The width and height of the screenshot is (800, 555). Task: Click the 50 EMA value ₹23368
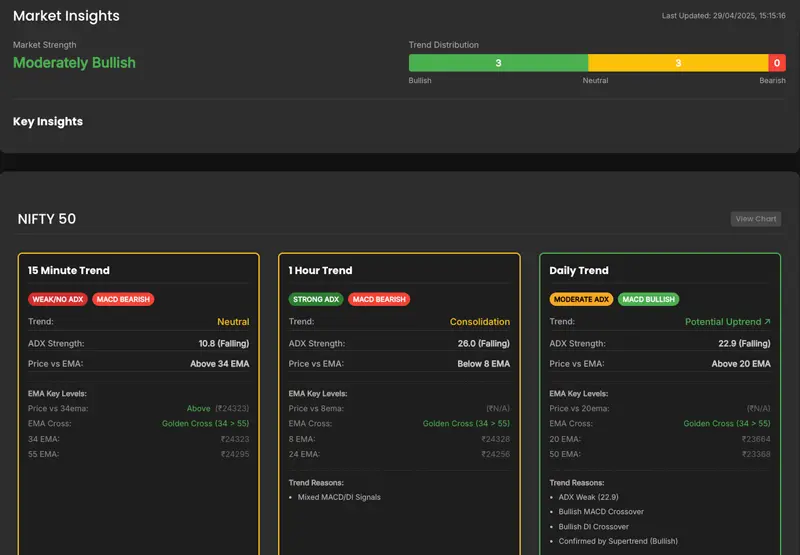[x=756, y=454]
